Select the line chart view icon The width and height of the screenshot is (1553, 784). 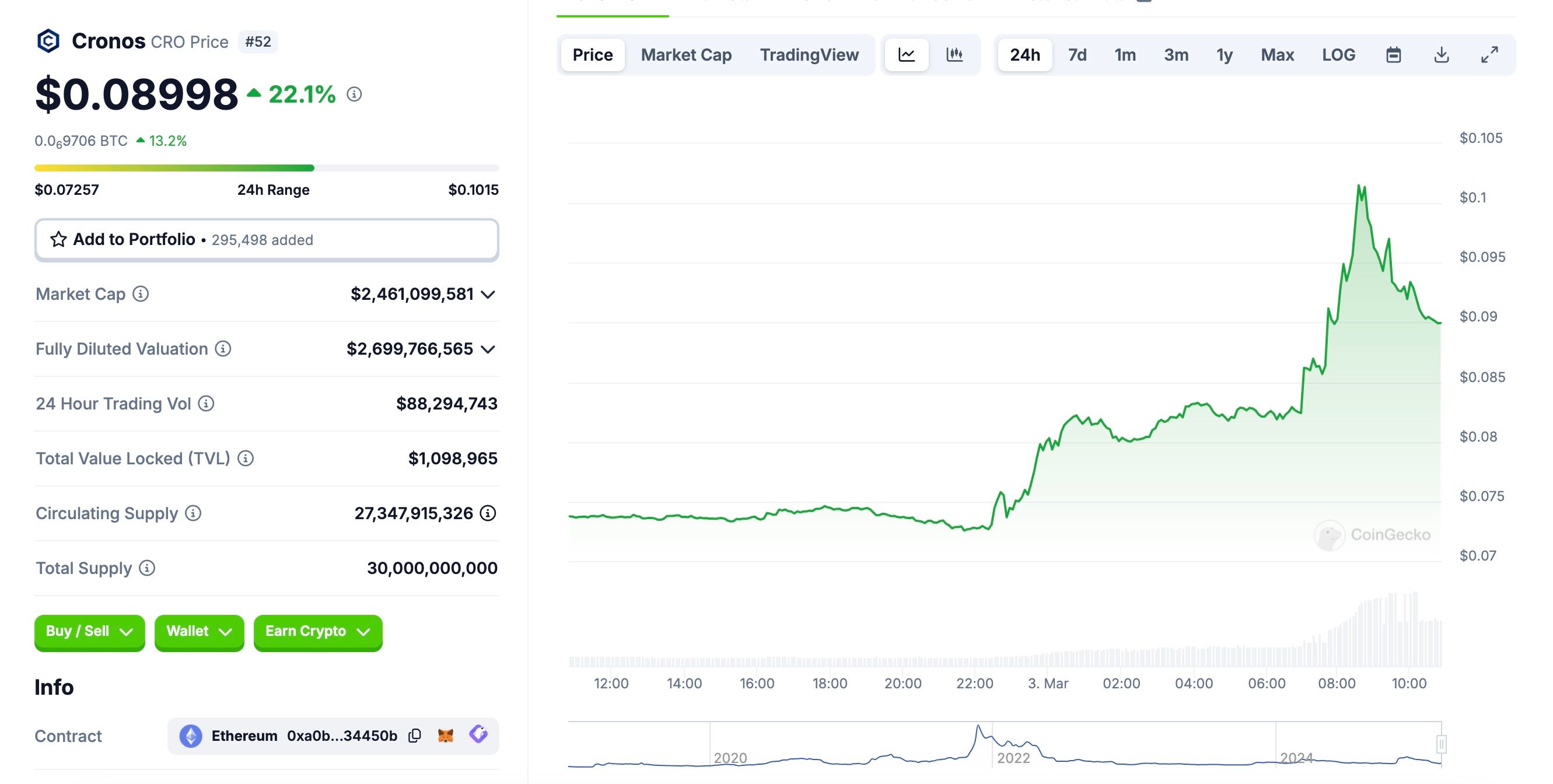tap(906, 55)
